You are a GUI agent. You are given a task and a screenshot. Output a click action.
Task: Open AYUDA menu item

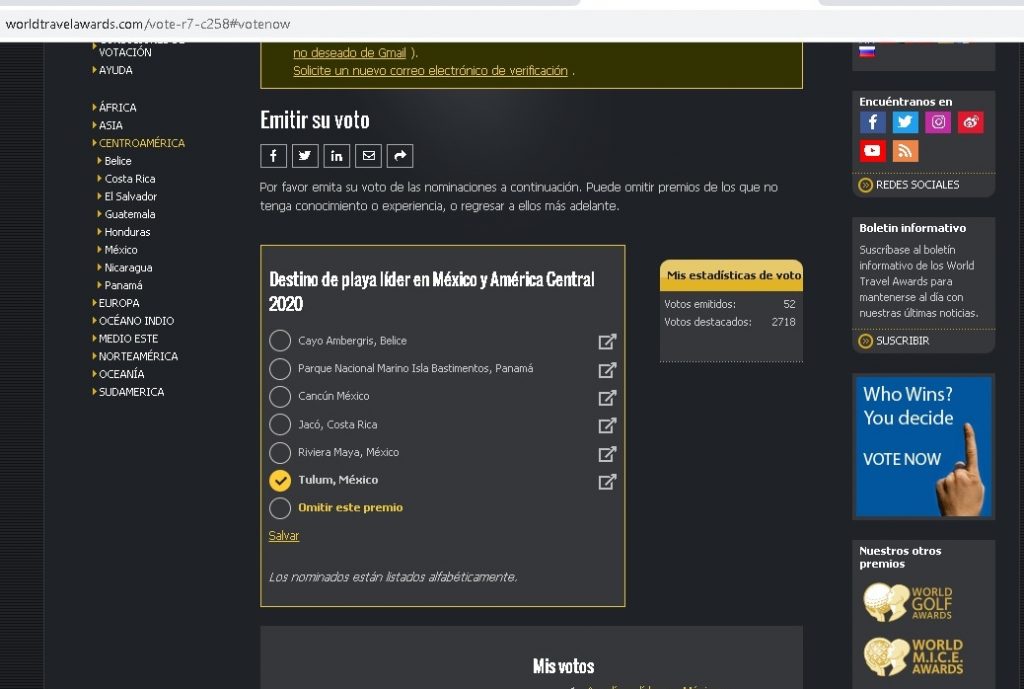point(115,70)
